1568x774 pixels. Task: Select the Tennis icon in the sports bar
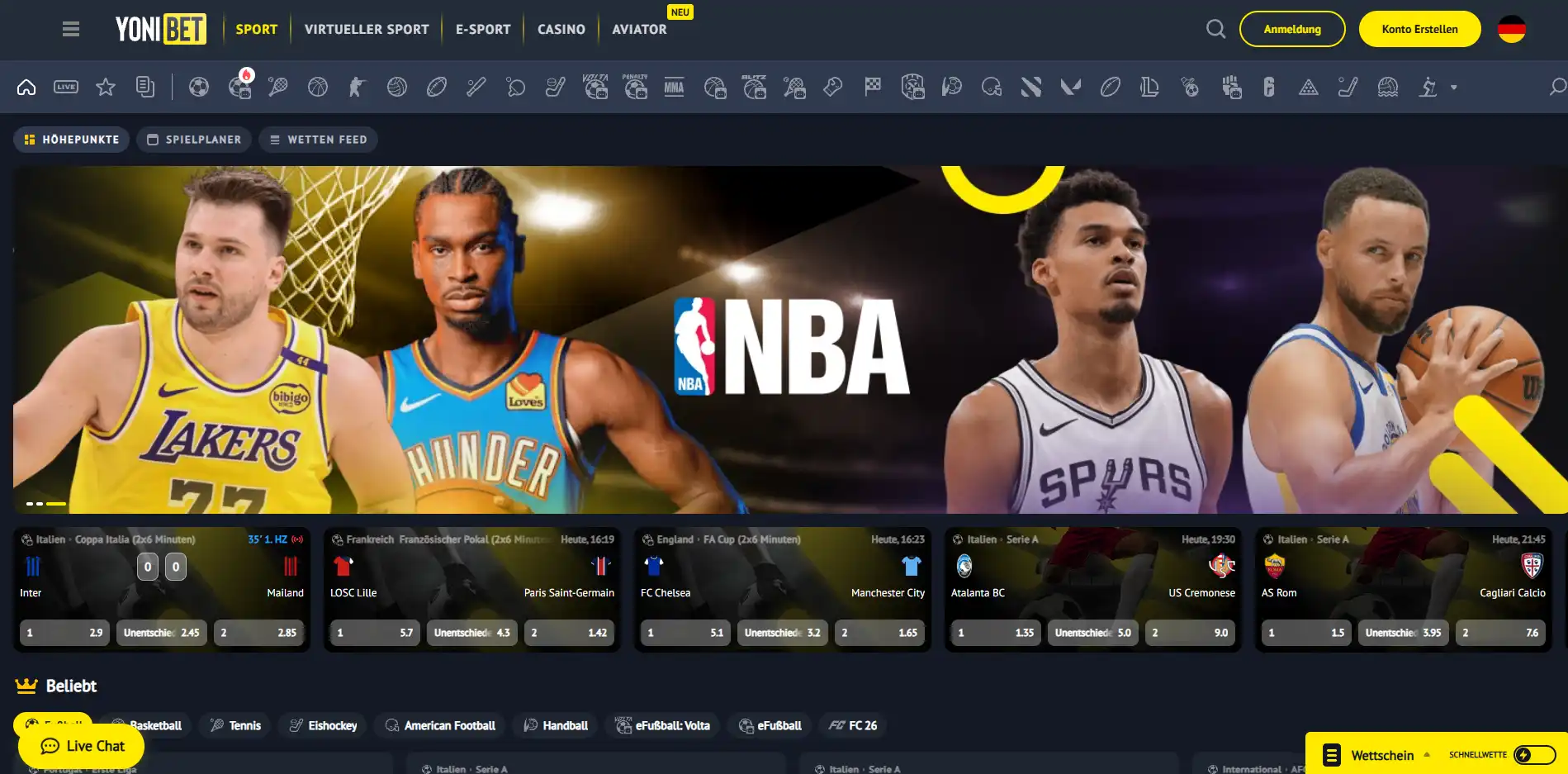[279, 86]
